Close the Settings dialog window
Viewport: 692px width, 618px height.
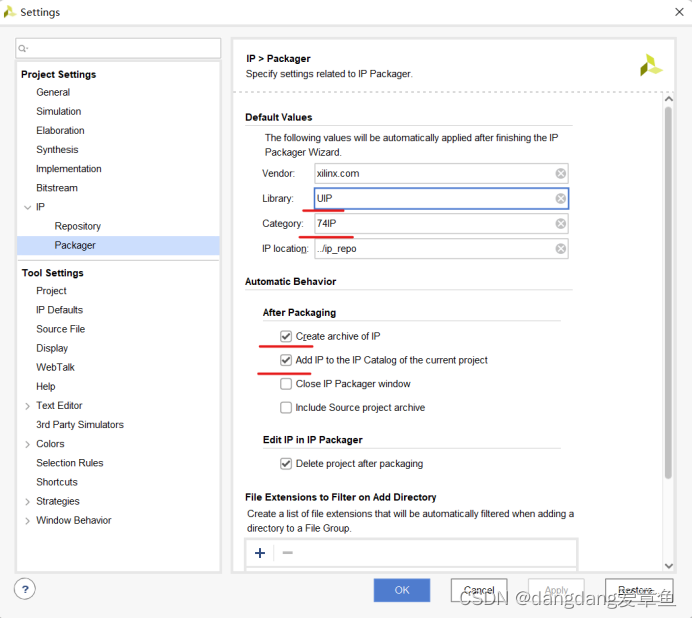click(x=679, y=12)
